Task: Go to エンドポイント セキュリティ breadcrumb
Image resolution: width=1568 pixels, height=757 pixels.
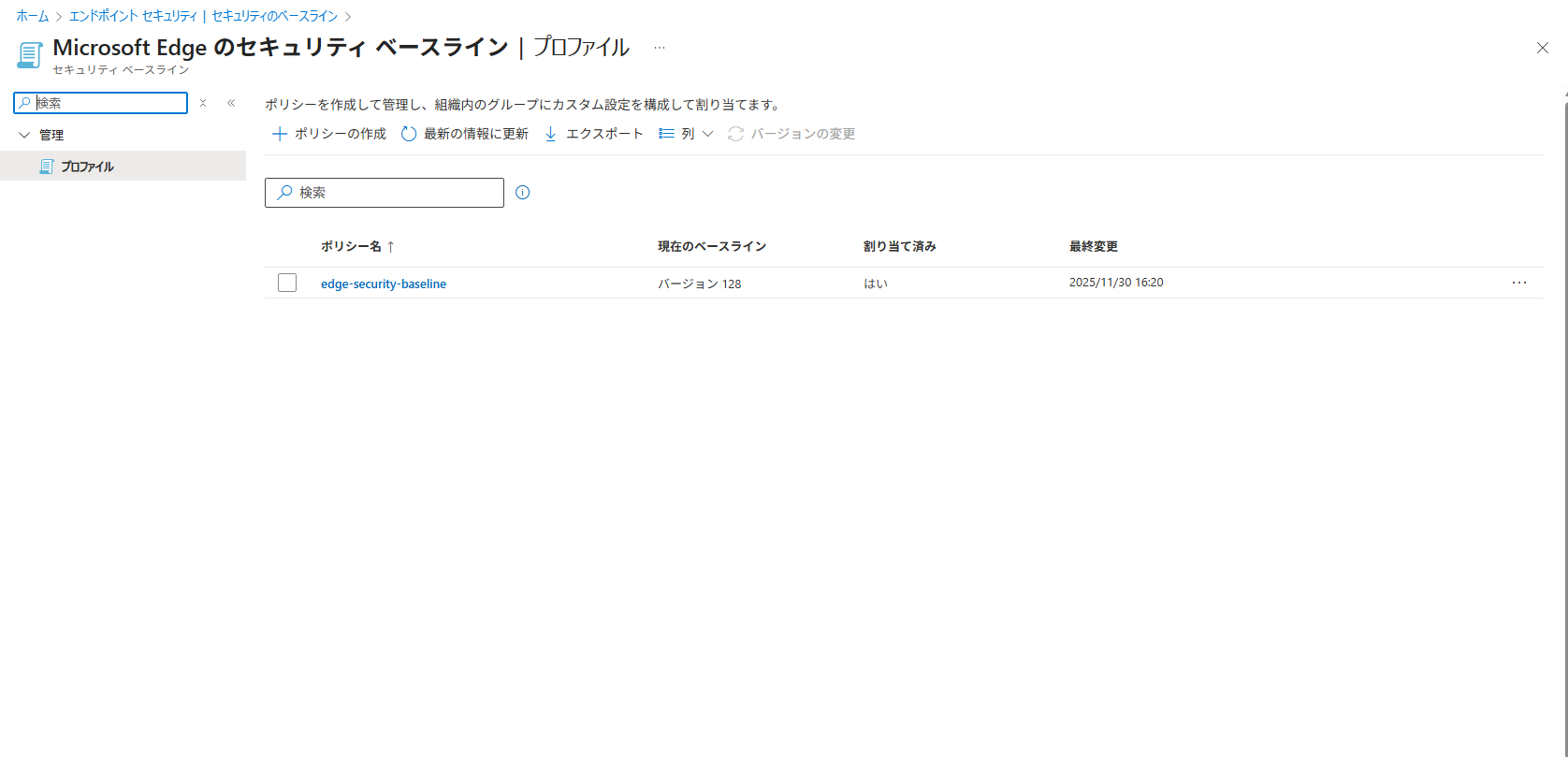Action: [x=133, y=16]
